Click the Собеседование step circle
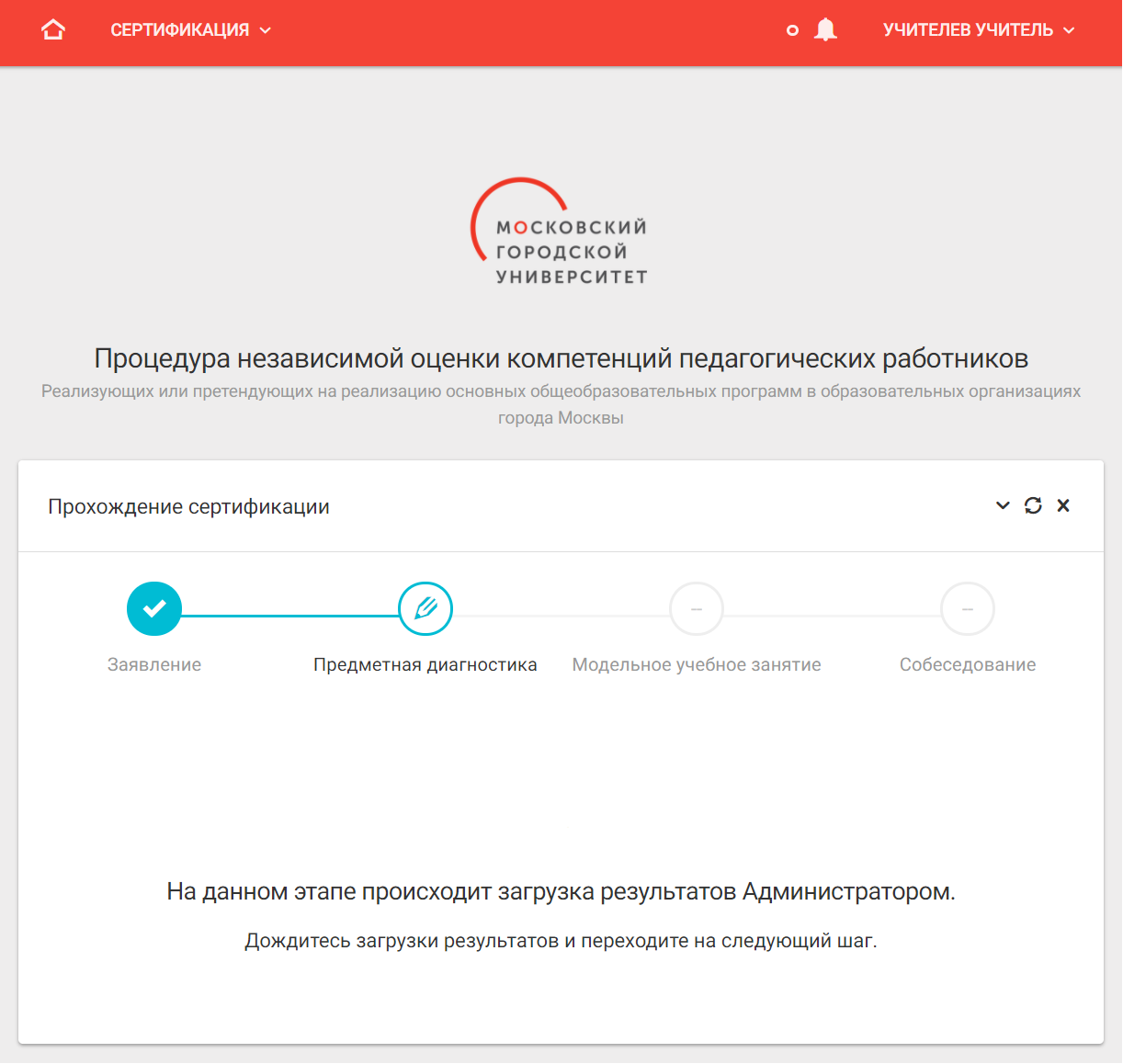1123x1064 pixels. pos(967,608)
